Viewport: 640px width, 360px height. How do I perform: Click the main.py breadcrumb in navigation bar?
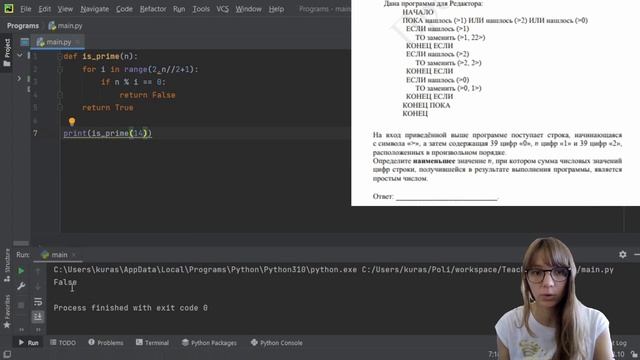(65, 26)
